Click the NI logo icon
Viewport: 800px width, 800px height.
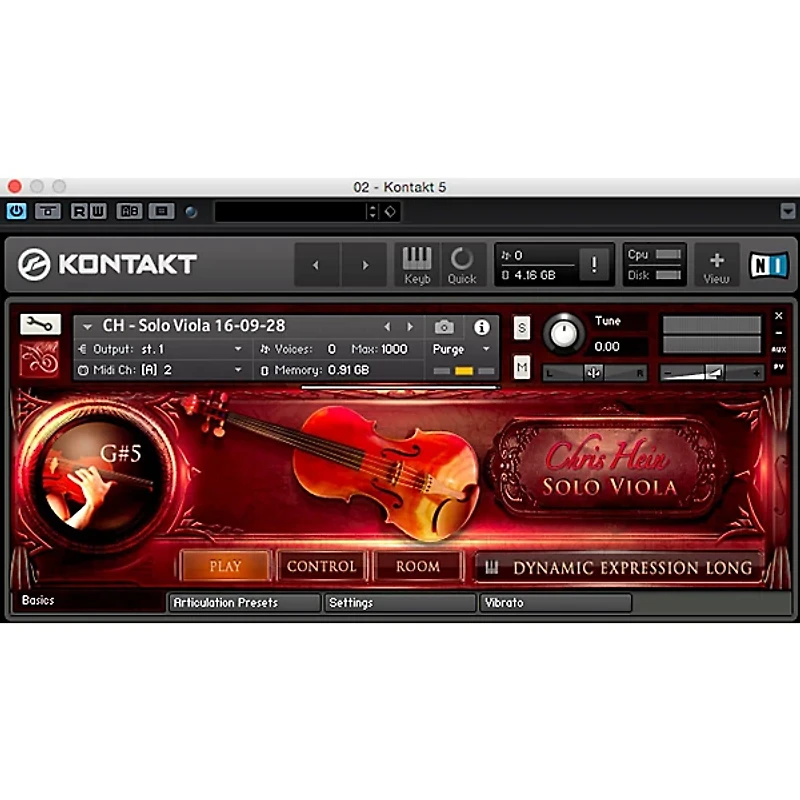[x=768, y=265]
